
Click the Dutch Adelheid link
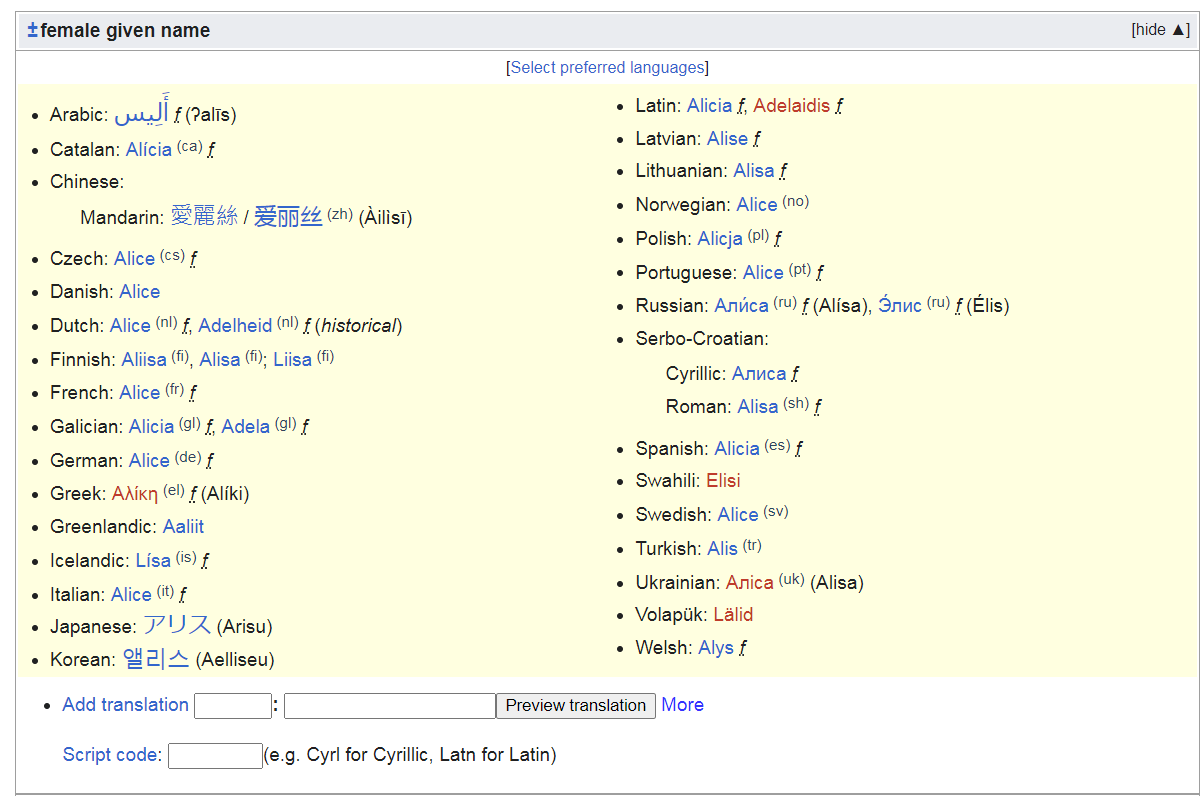(235, 326)
